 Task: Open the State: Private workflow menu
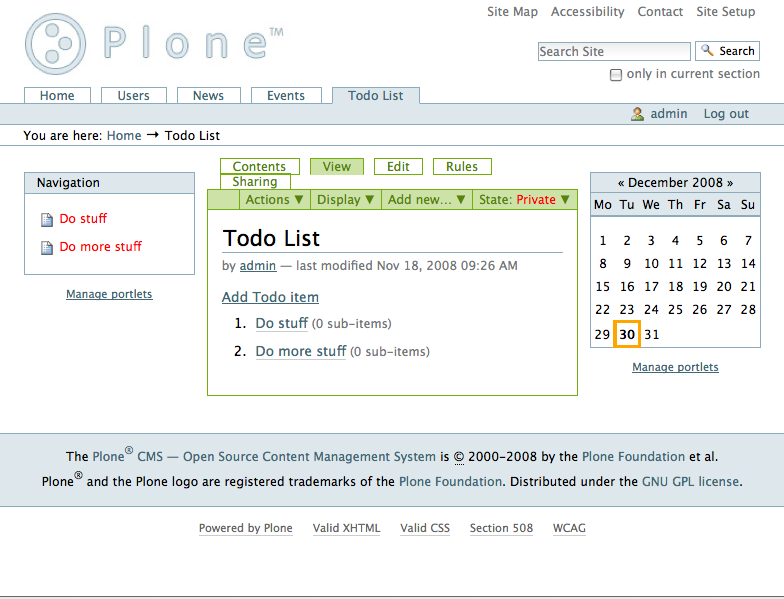click(x=524, y=200)
